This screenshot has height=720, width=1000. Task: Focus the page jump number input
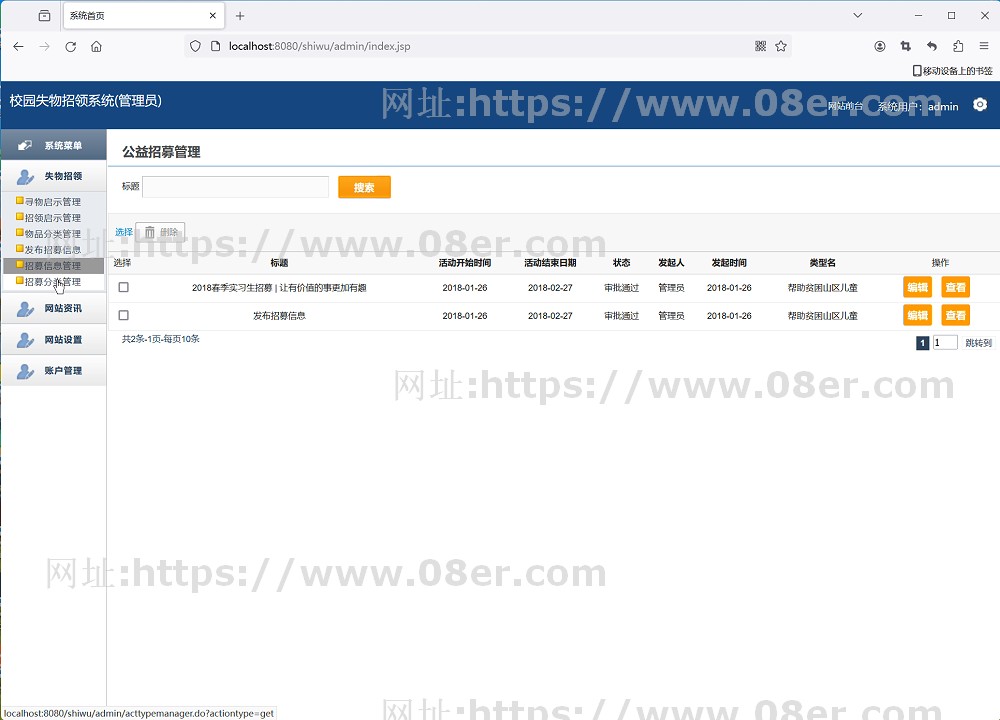pos(945,342)
